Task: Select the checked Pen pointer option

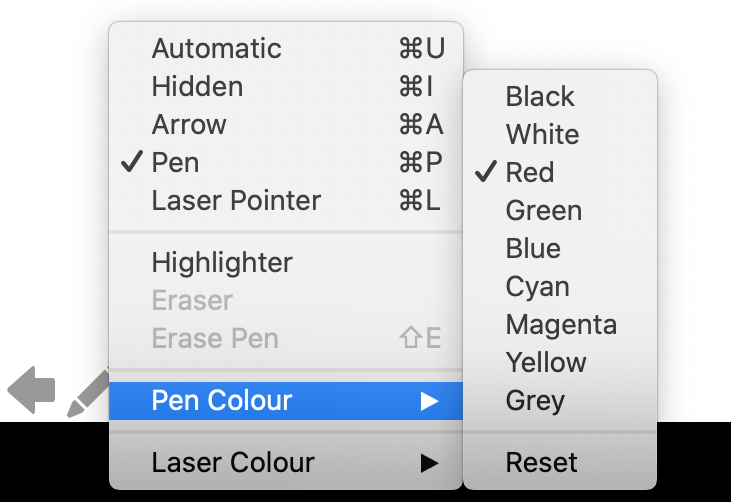Action: tap(286, 162)
